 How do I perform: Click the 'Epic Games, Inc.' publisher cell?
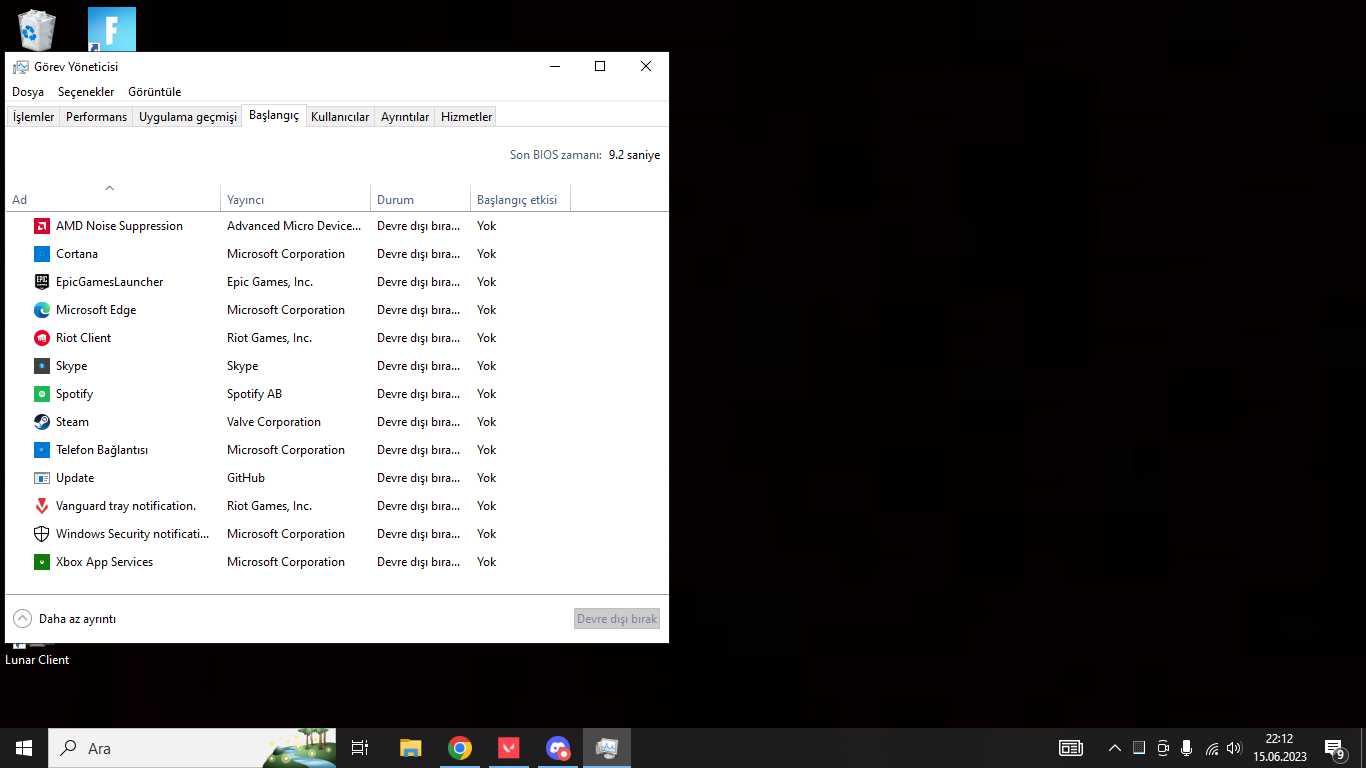click(x=270, y=282)
